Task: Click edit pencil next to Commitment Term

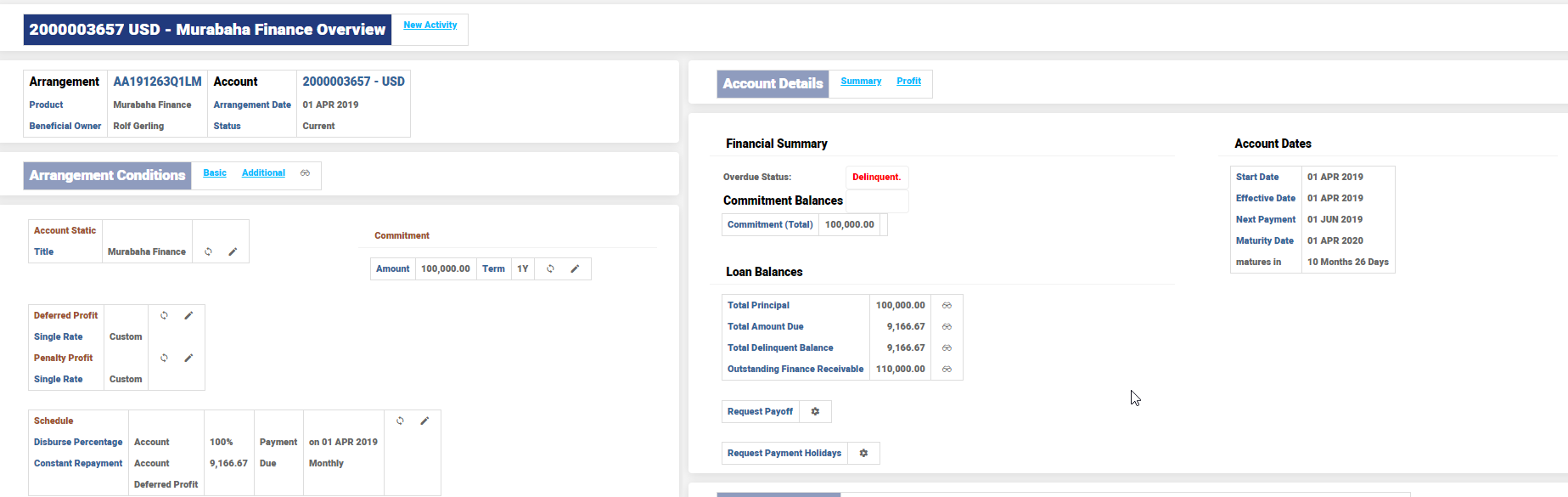Action: [x=575, y=269]
